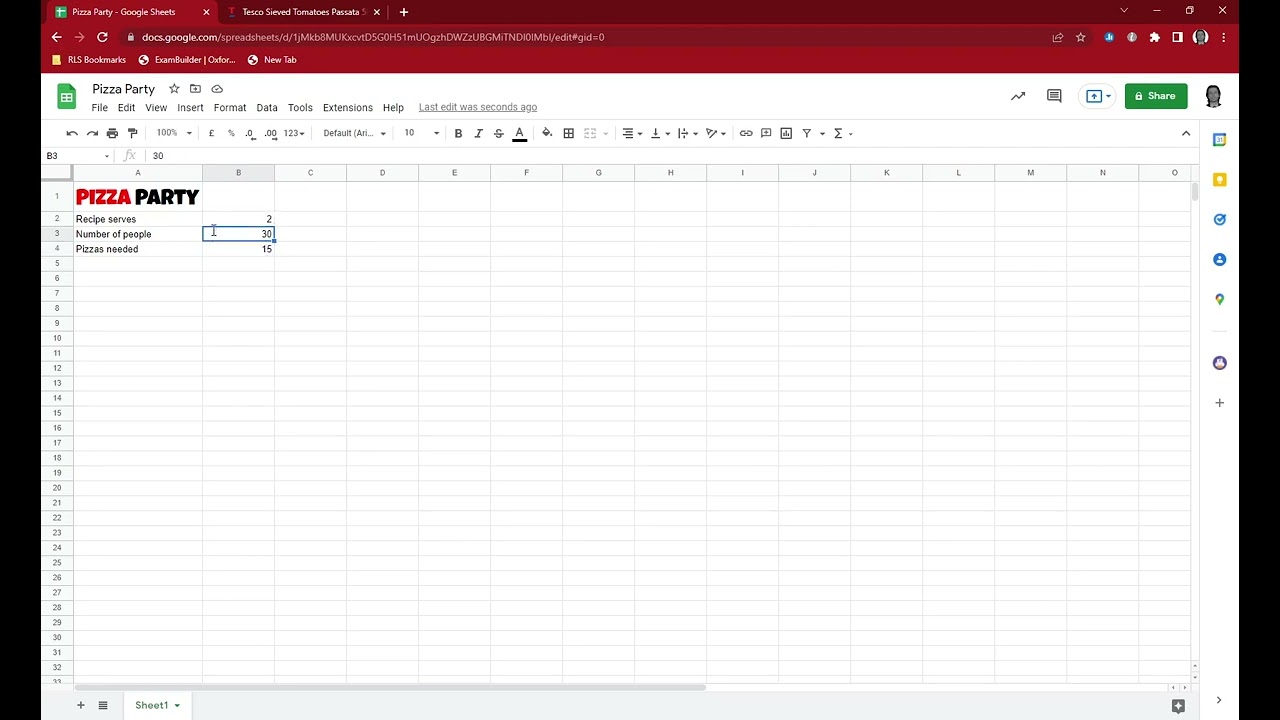1280x720 pixels.
Task: Click the Merge cells icon
Action: 590,133
